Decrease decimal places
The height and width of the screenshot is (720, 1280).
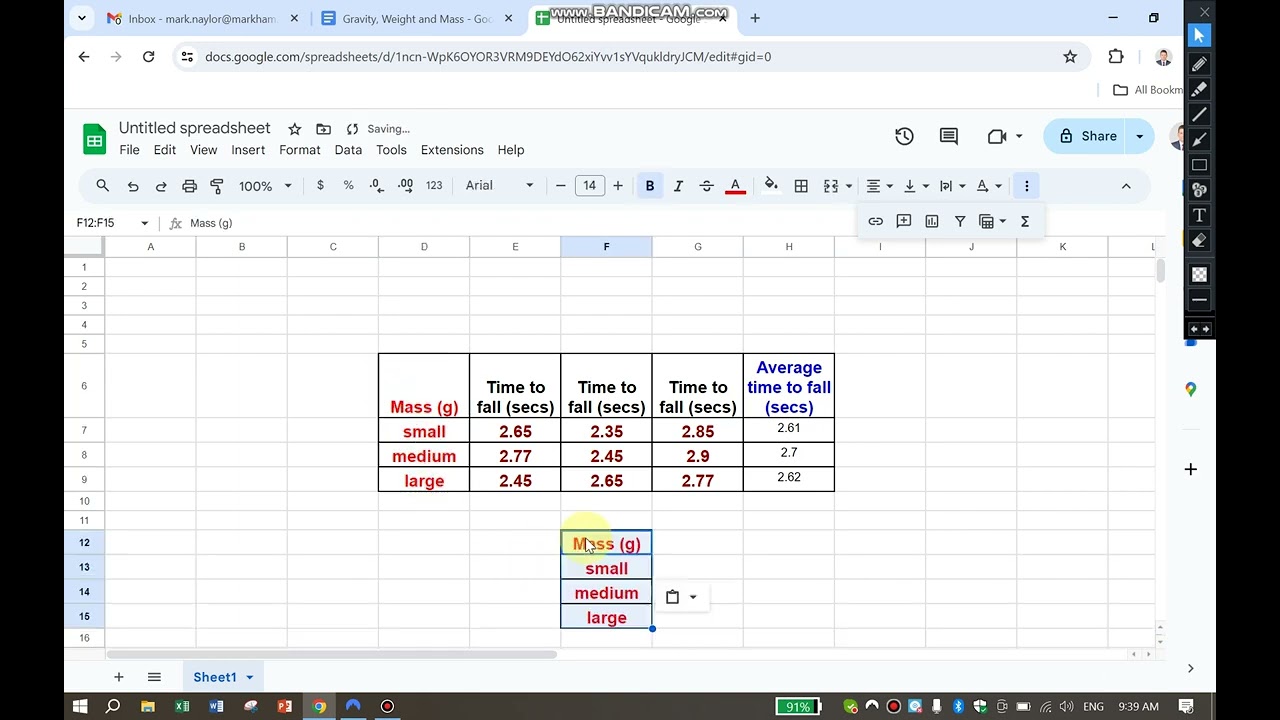point(376,186)
